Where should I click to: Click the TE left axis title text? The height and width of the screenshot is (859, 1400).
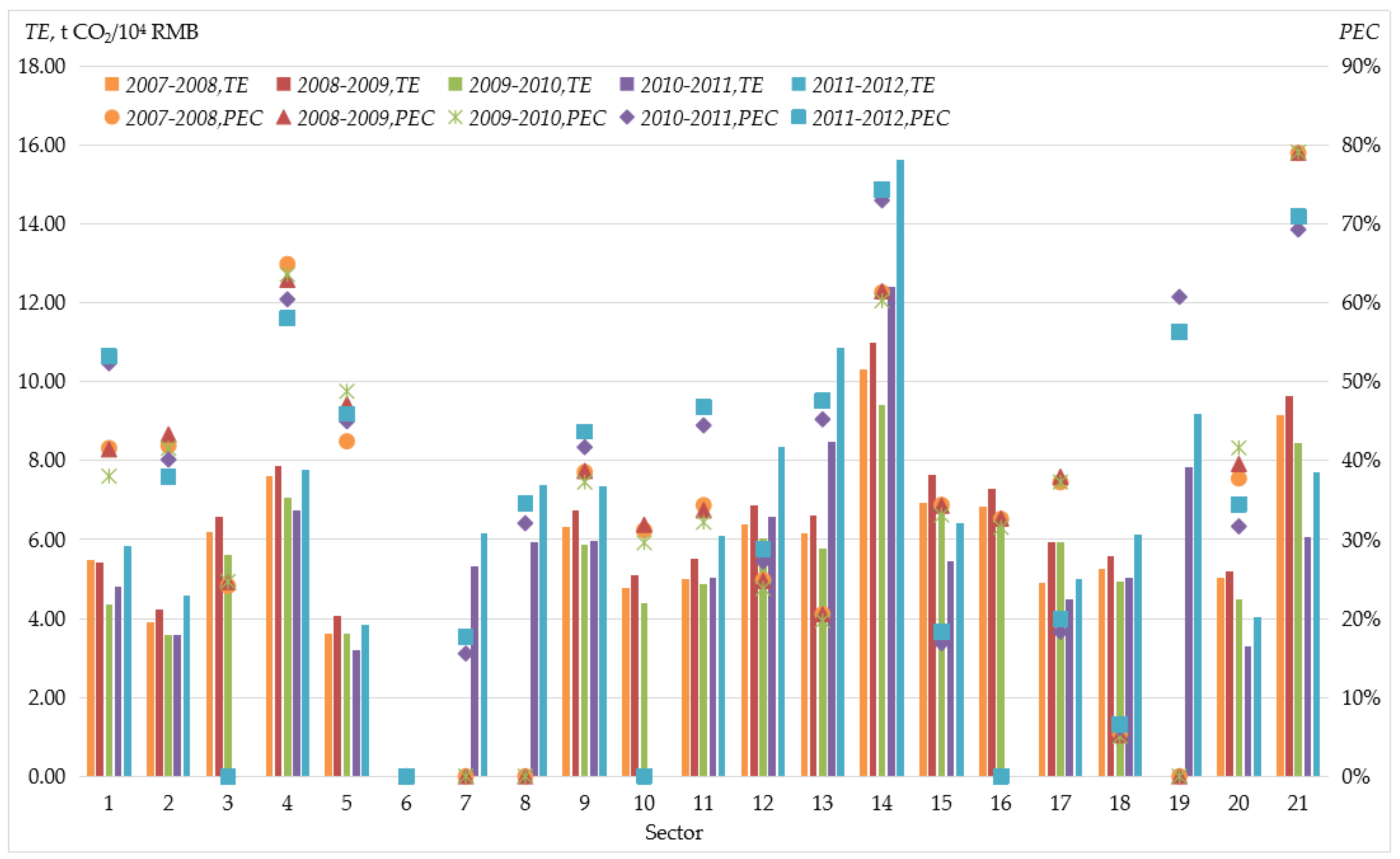pos(111,32)
